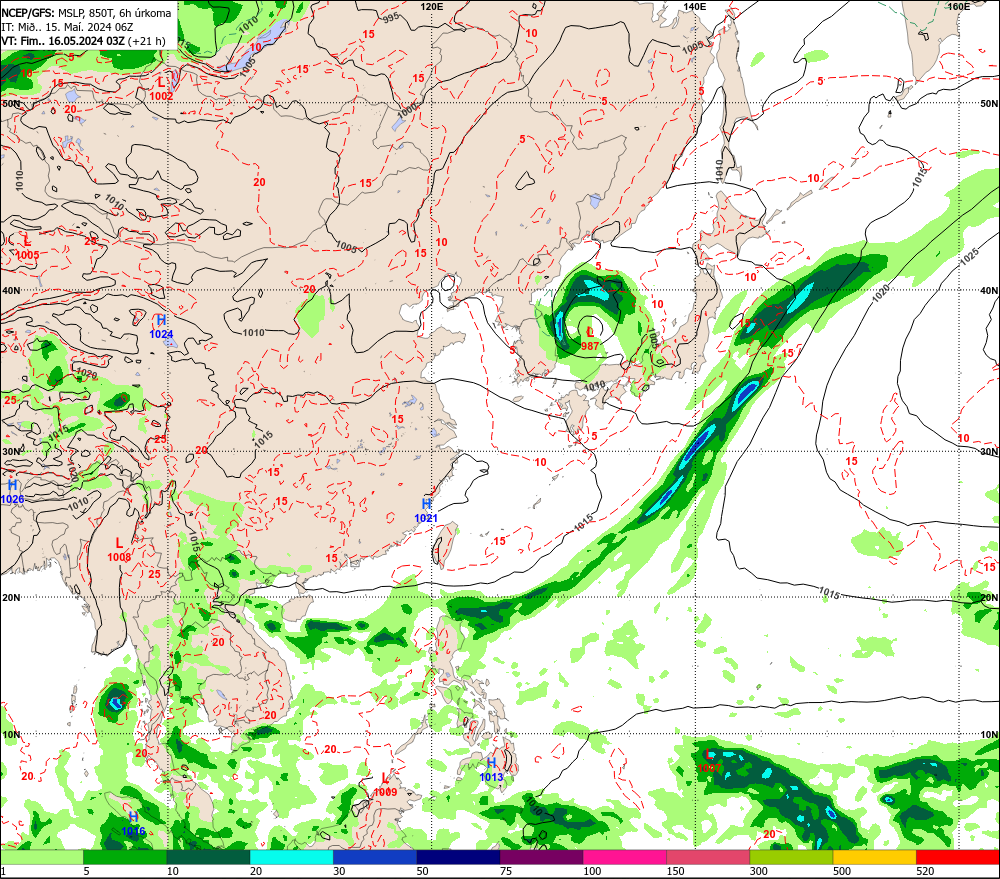The width and height of the screenshot is (1000, 879).
Task: Click the legend value '300'
Action: 758,871
